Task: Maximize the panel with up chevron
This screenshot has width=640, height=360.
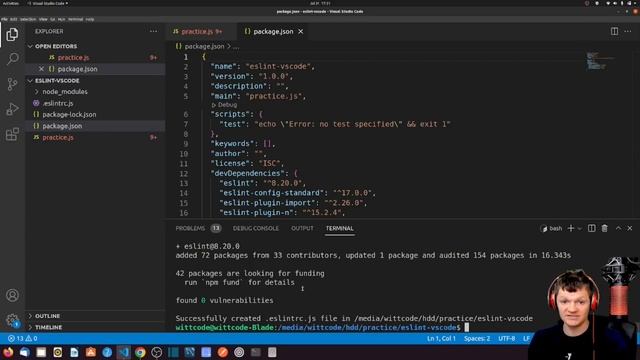Action: [618, 228]
